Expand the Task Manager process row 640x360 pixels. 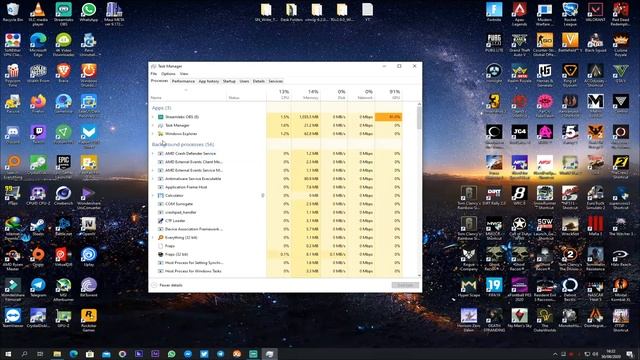[153, 125]
